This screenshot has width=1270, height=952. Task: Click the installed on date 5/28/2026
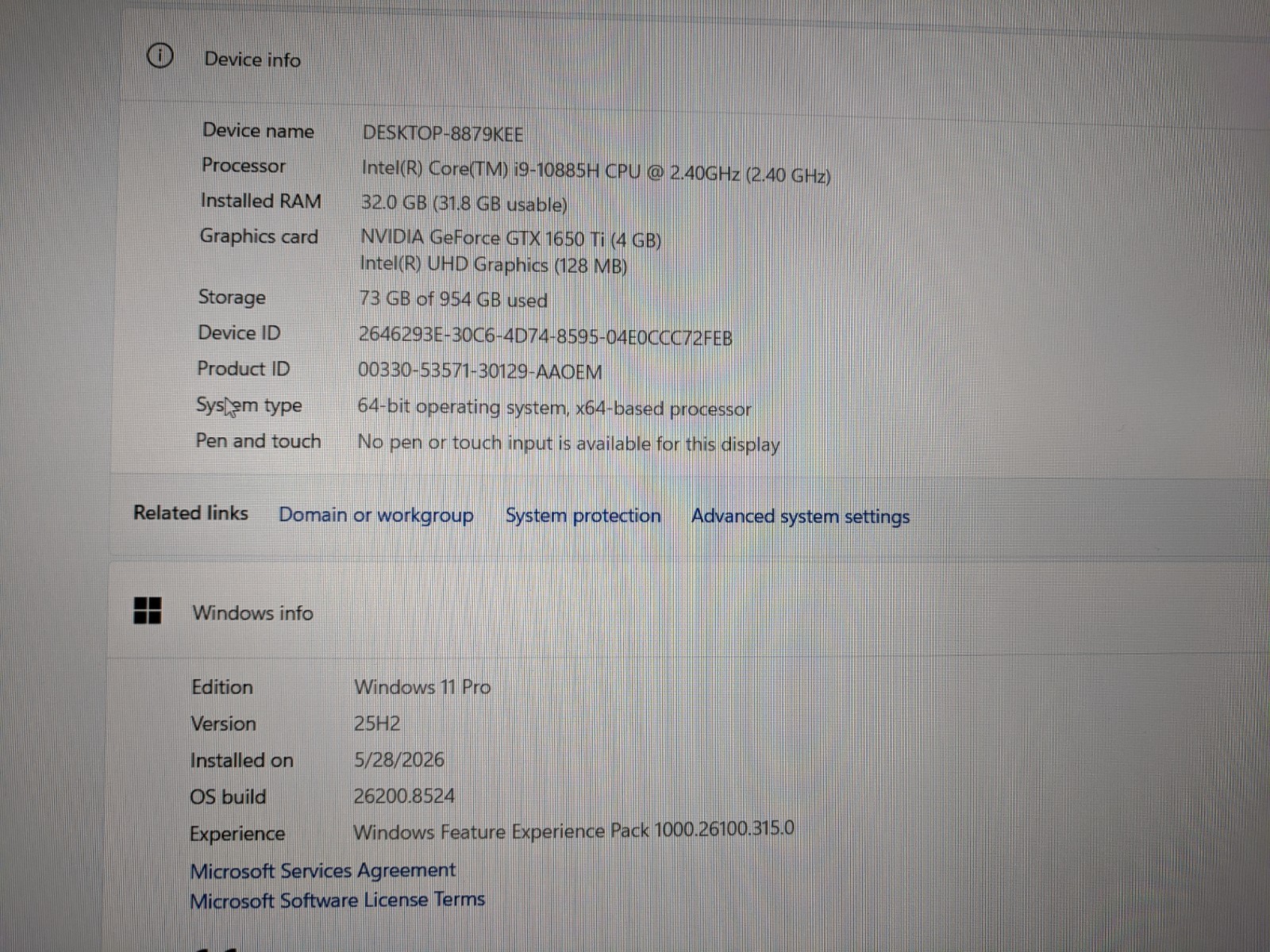pyautogui.click(x=399, y=759)
